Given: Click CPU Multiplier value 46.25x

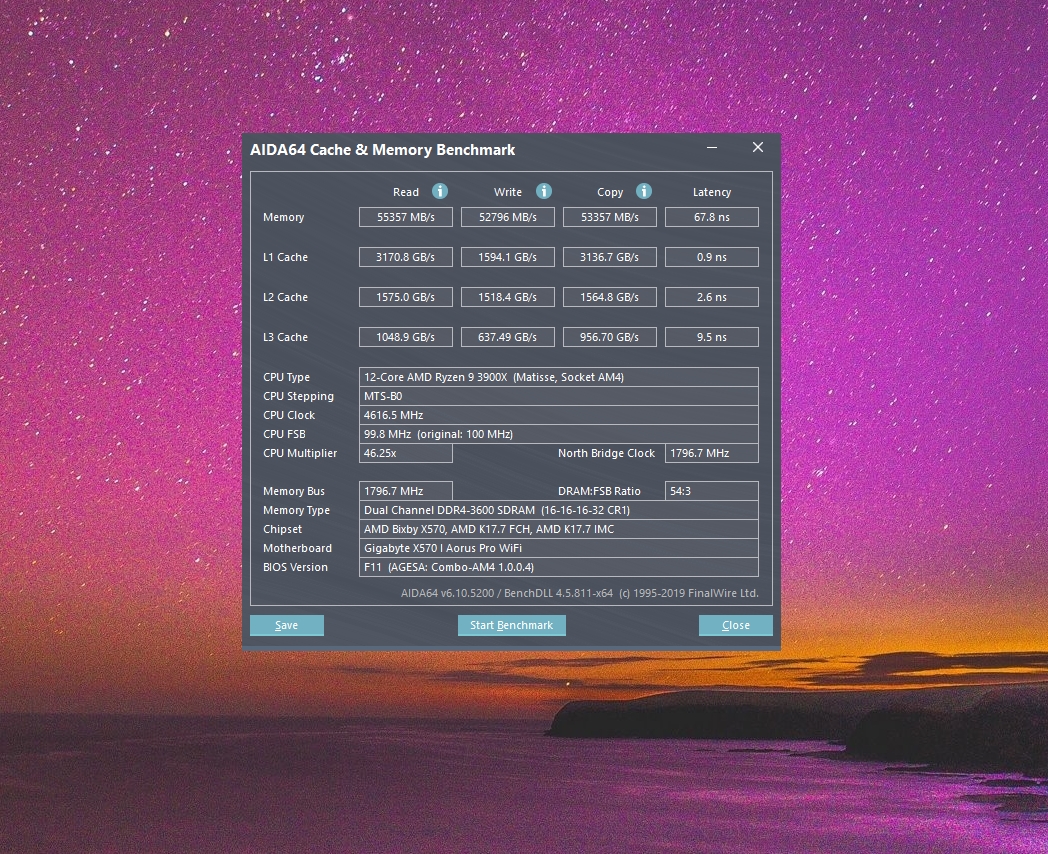Looking at the screenshot, I should coord(406,453).
